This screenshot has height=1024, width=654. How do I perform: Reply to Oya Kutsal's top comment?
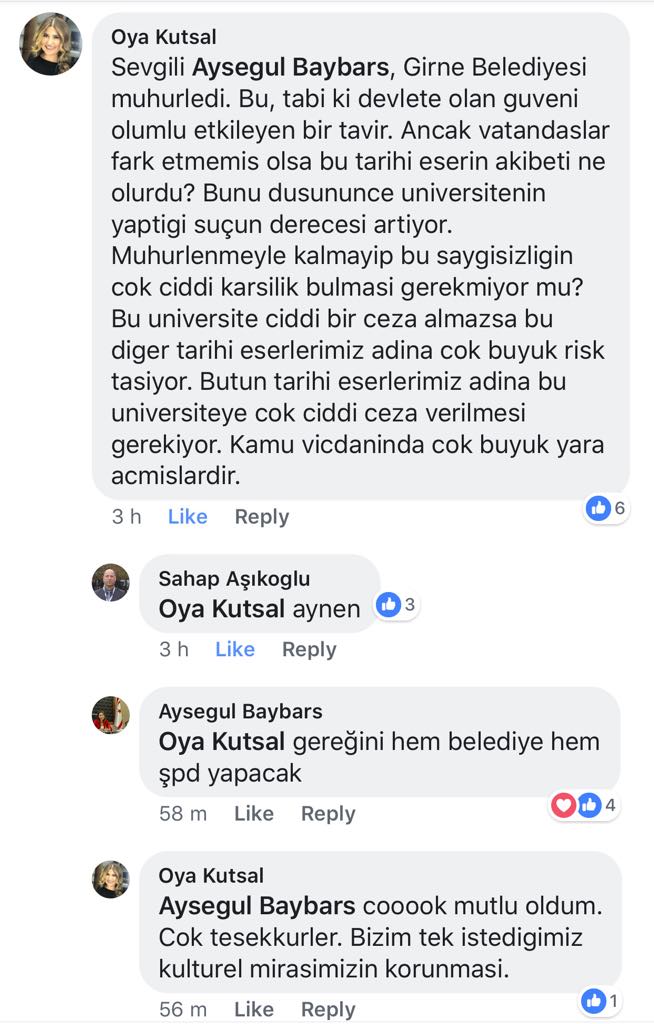261,517
